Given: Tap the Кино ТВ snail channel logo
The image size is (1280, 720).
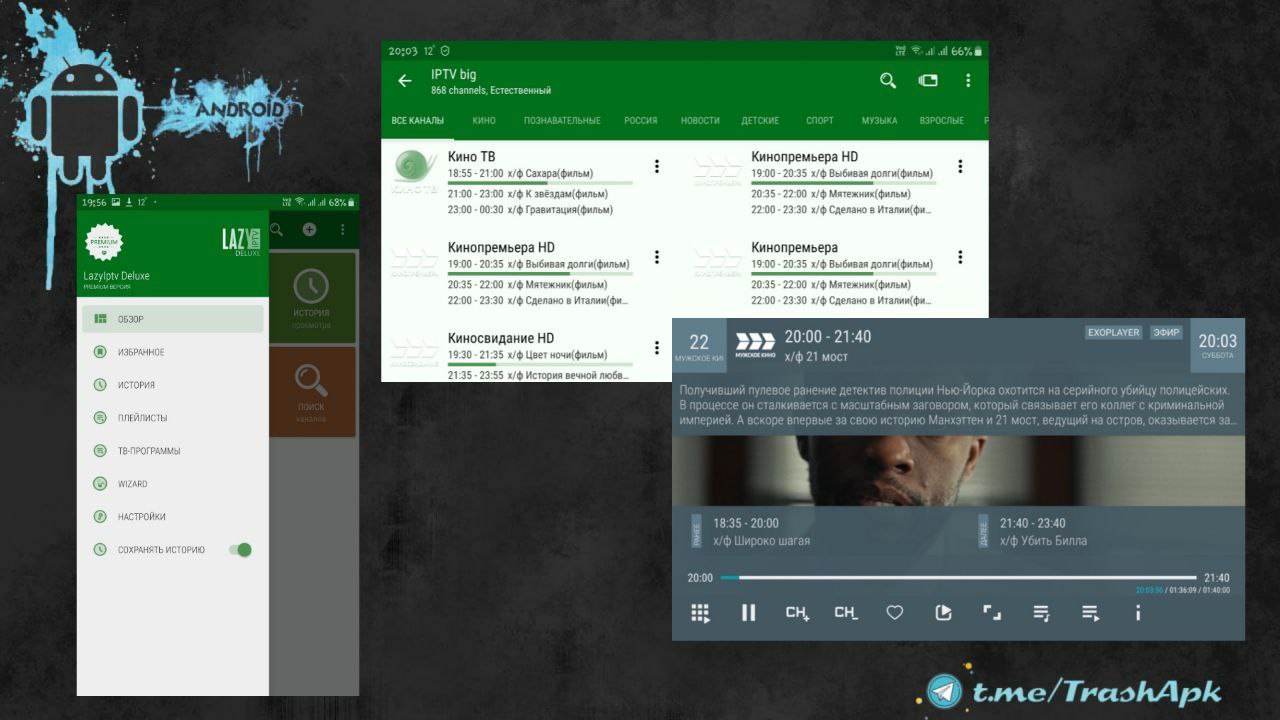Looking at the screenshot, I should tap(414, 171).
